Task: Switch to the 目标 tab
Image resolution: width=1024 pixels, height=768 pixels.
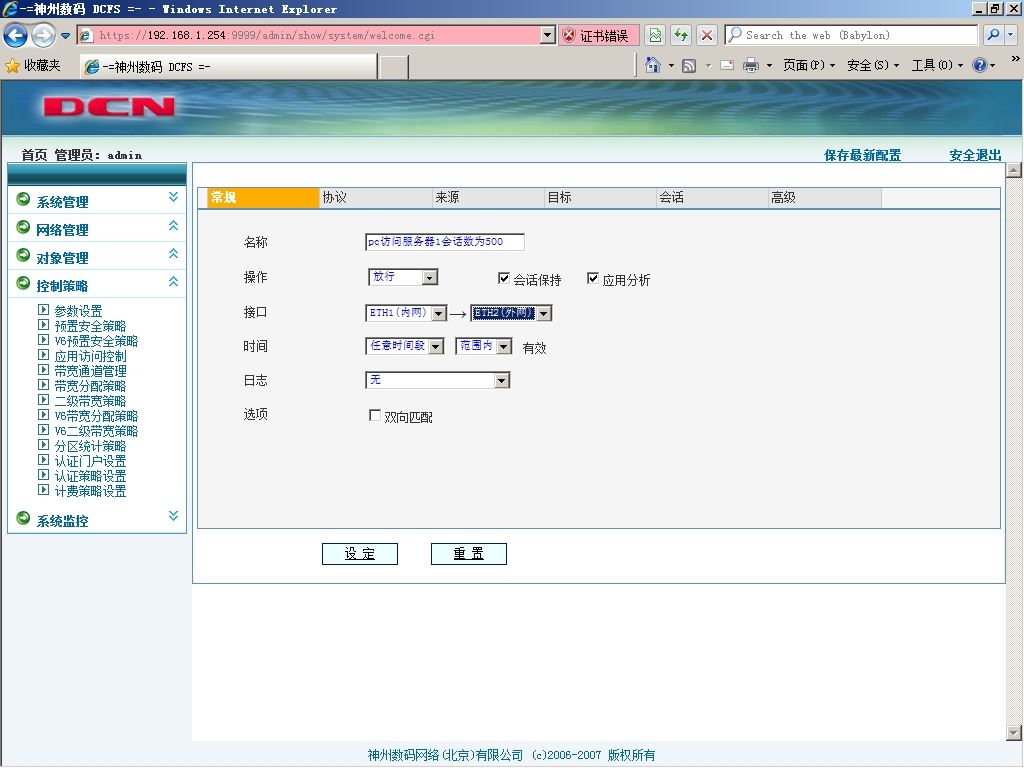Action: [600, 198]
